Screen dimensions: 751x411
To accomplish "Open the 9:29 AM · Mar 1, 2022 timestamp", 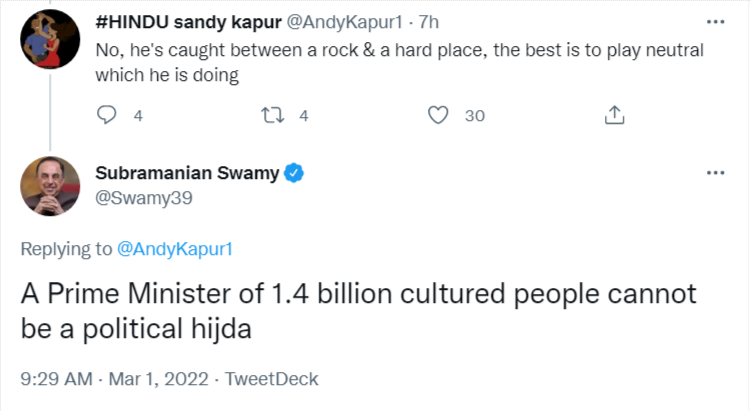I will point(115,379).
